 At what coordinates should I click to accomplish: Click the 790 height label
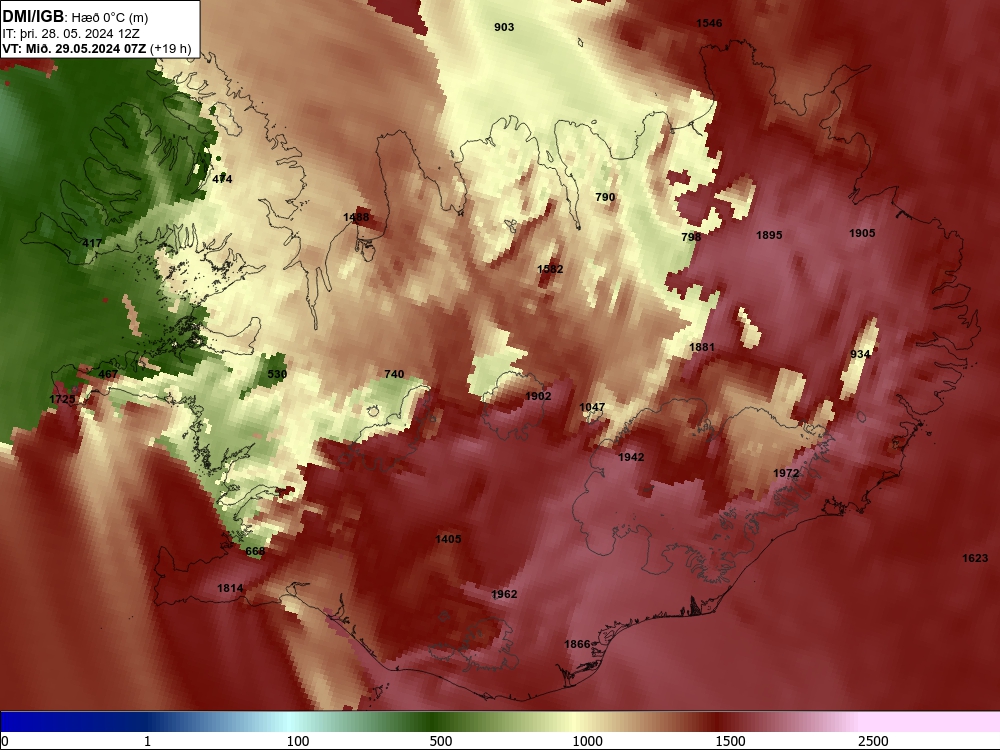tap(605, 197)
